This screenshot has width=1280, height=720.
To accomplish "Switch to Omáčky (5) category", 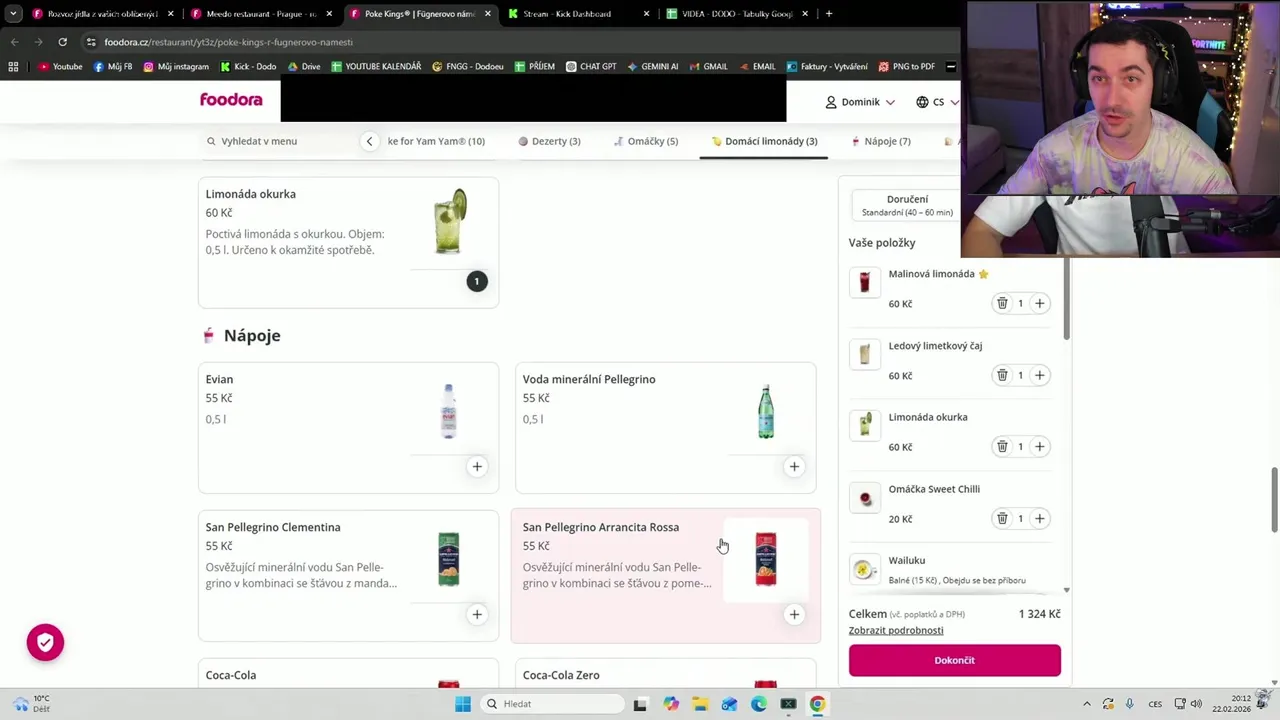I will click(646, 141).
